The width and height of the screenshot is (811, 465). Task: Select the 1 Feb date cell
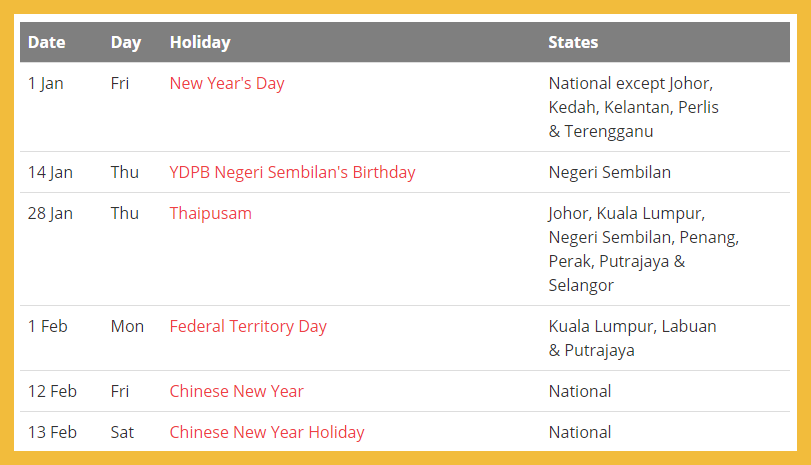click(47, 326)
